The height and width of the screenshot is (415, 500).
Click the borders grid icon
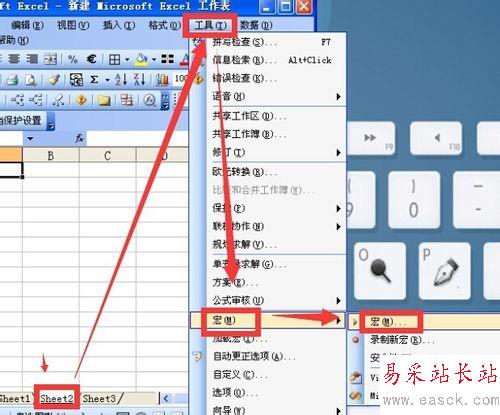114,60
